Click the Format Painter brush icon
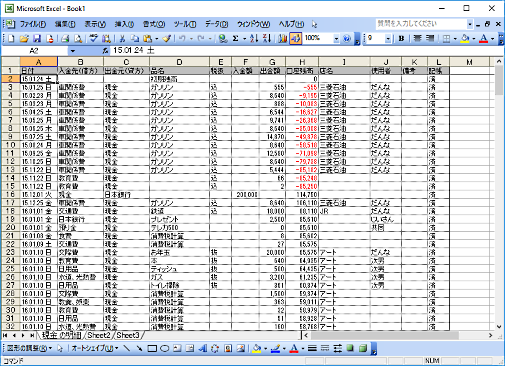Screen dimensions: 505x366 pos(167,39)
